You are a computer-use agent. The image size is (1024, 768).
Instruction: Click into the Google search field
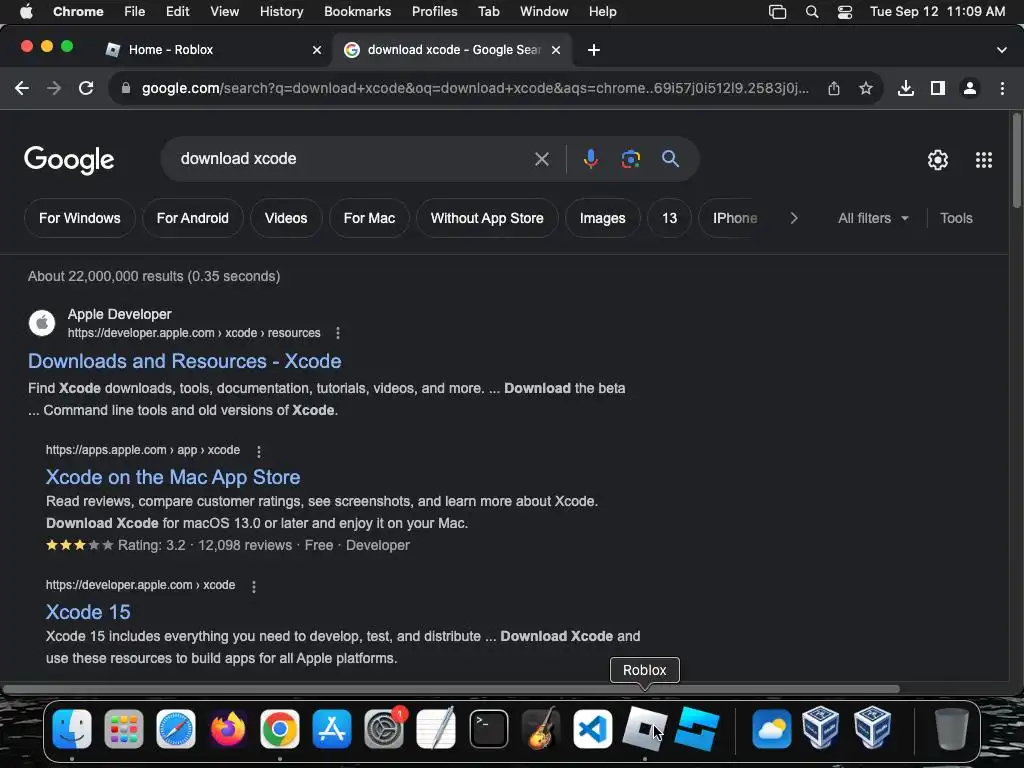pyautogui.click(x=353, y=159)
